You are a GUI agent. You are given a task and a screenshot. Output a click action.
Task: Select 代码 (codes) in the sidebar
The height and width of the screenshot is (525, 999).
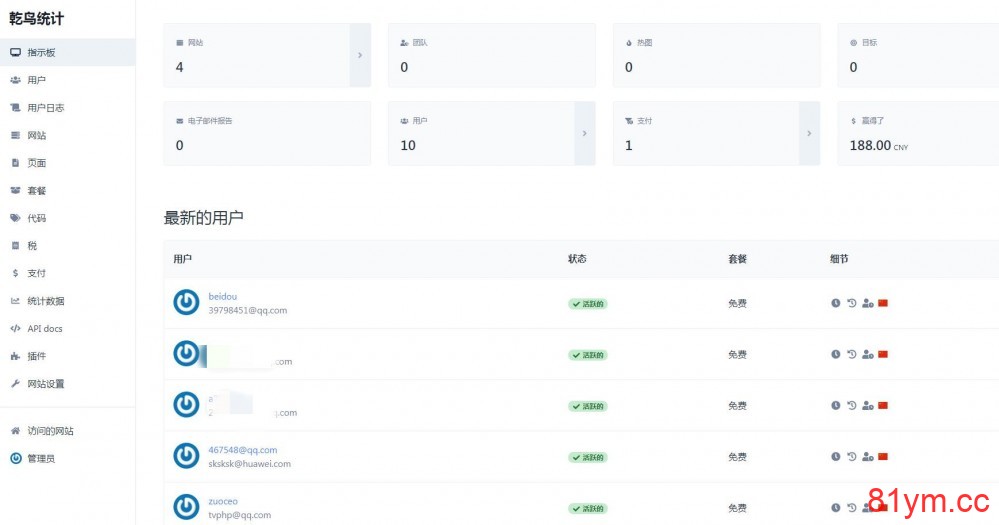tap(36, 218)
